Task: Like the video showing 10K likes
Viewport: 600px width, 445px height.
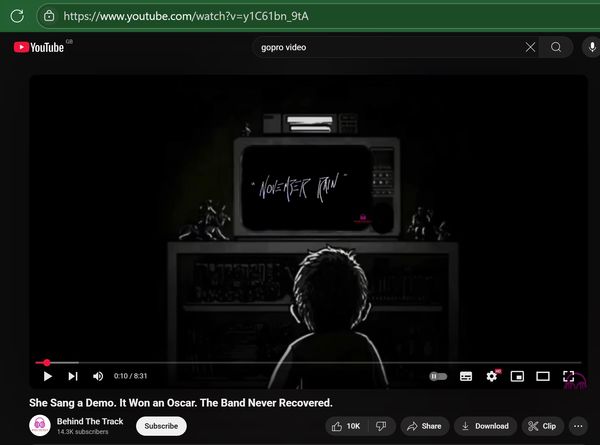Action: point(347,426)
